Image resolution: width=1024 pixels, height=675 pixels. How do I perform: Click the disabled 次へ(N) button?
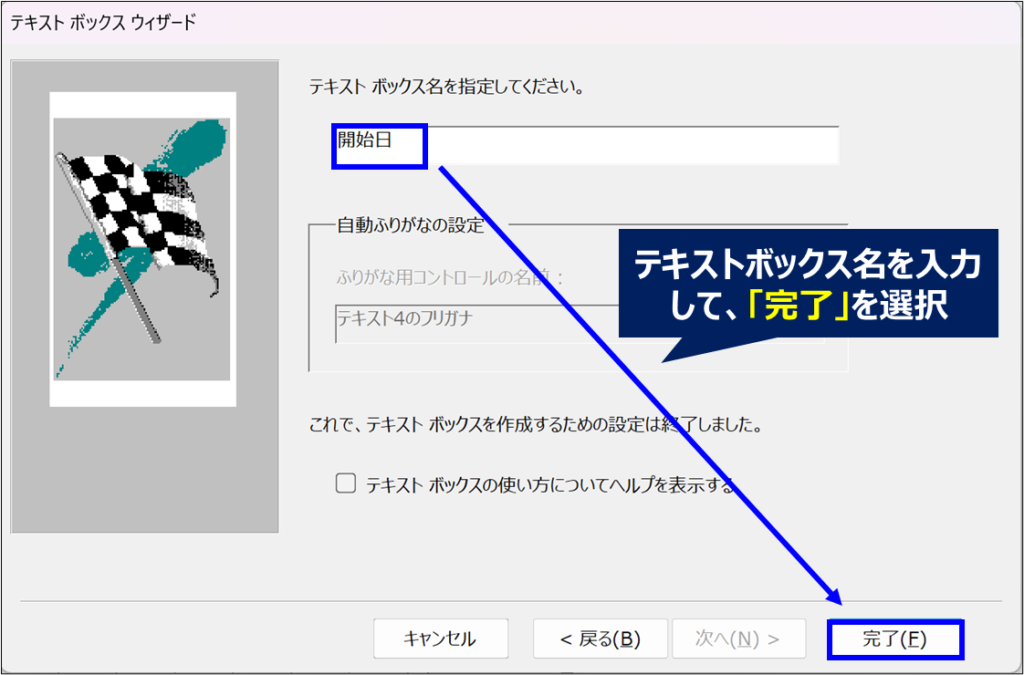[x=738, y=639]
